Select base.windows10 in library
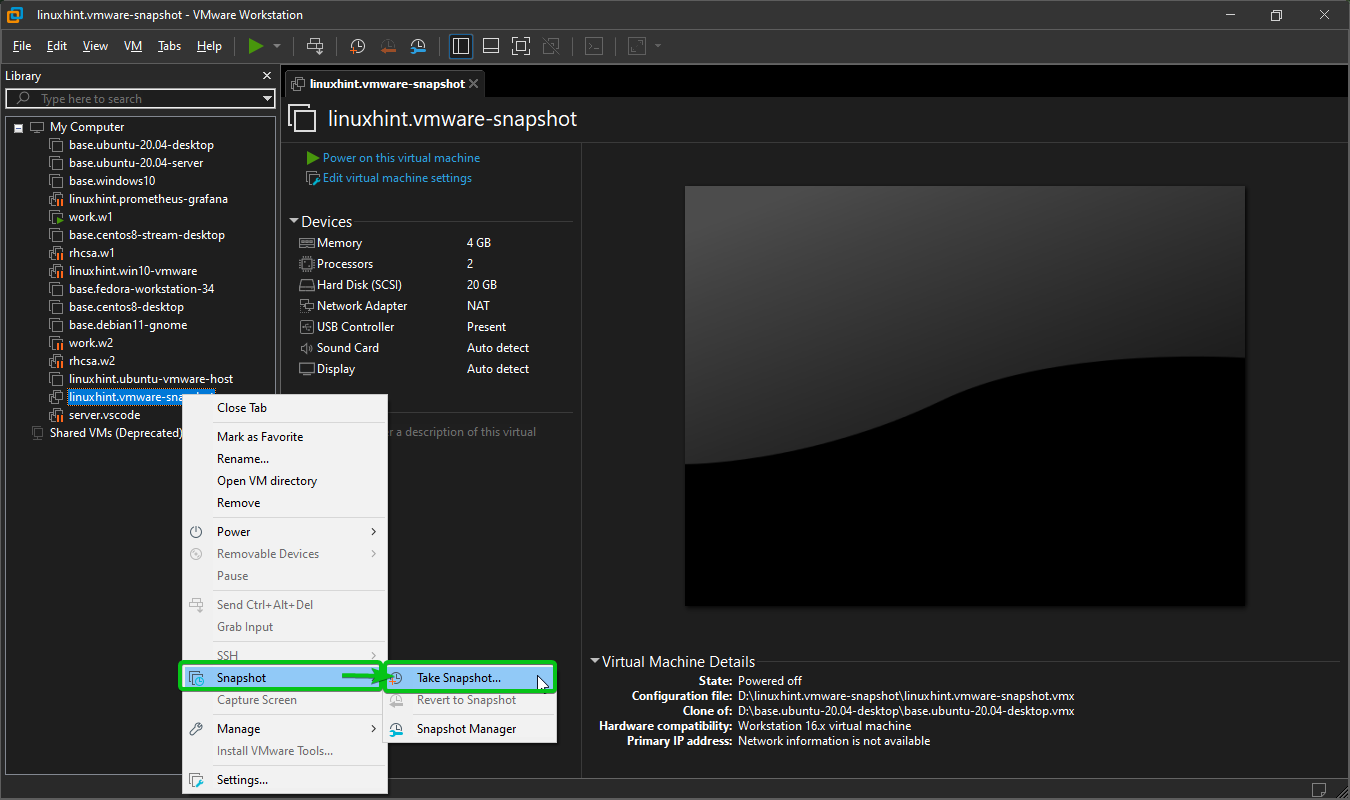This screenshot has width=1350, height=800. point(112,181)
